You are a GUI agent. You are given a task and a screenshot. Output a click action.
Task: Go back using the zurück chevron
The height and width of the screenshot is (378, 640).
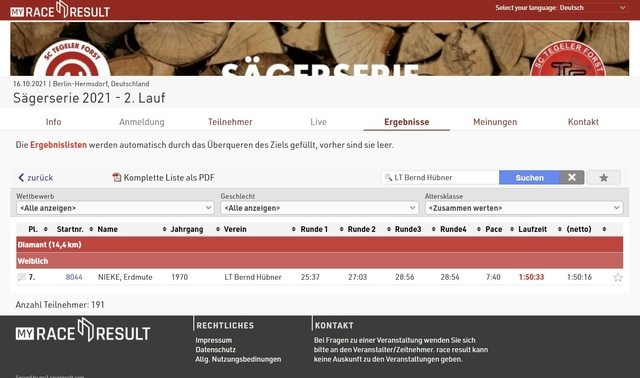click(21, 178)
